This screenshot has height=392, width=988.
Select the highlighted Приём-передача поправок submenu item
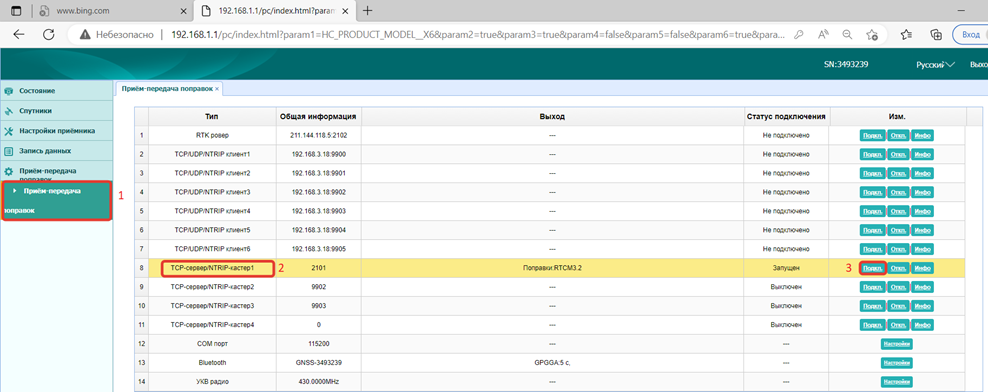pyautogui.click(x=56, y=200)
